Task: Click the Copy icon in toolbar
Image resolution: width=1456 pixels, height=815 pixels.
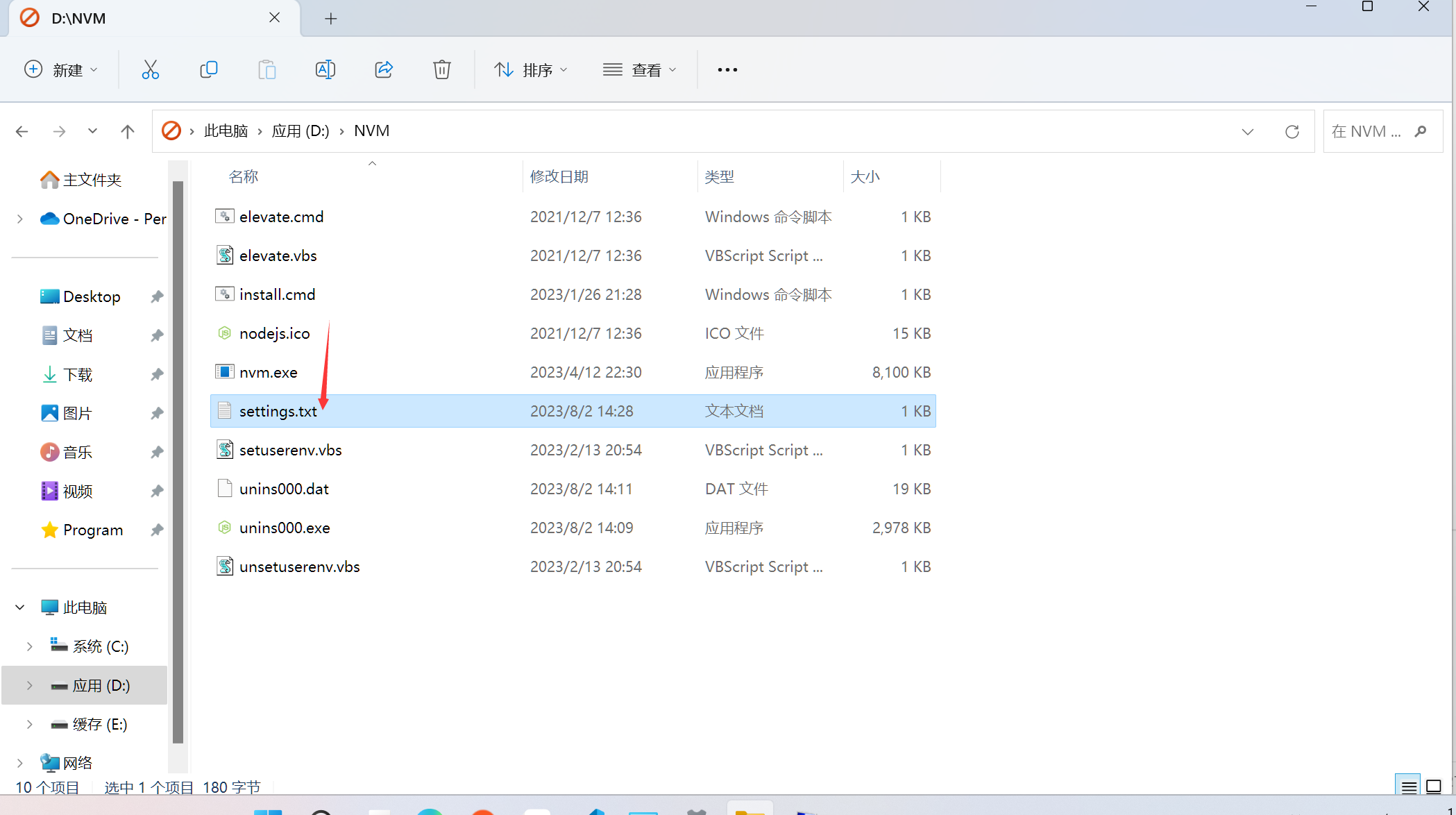Action: [x=208, y=69]
